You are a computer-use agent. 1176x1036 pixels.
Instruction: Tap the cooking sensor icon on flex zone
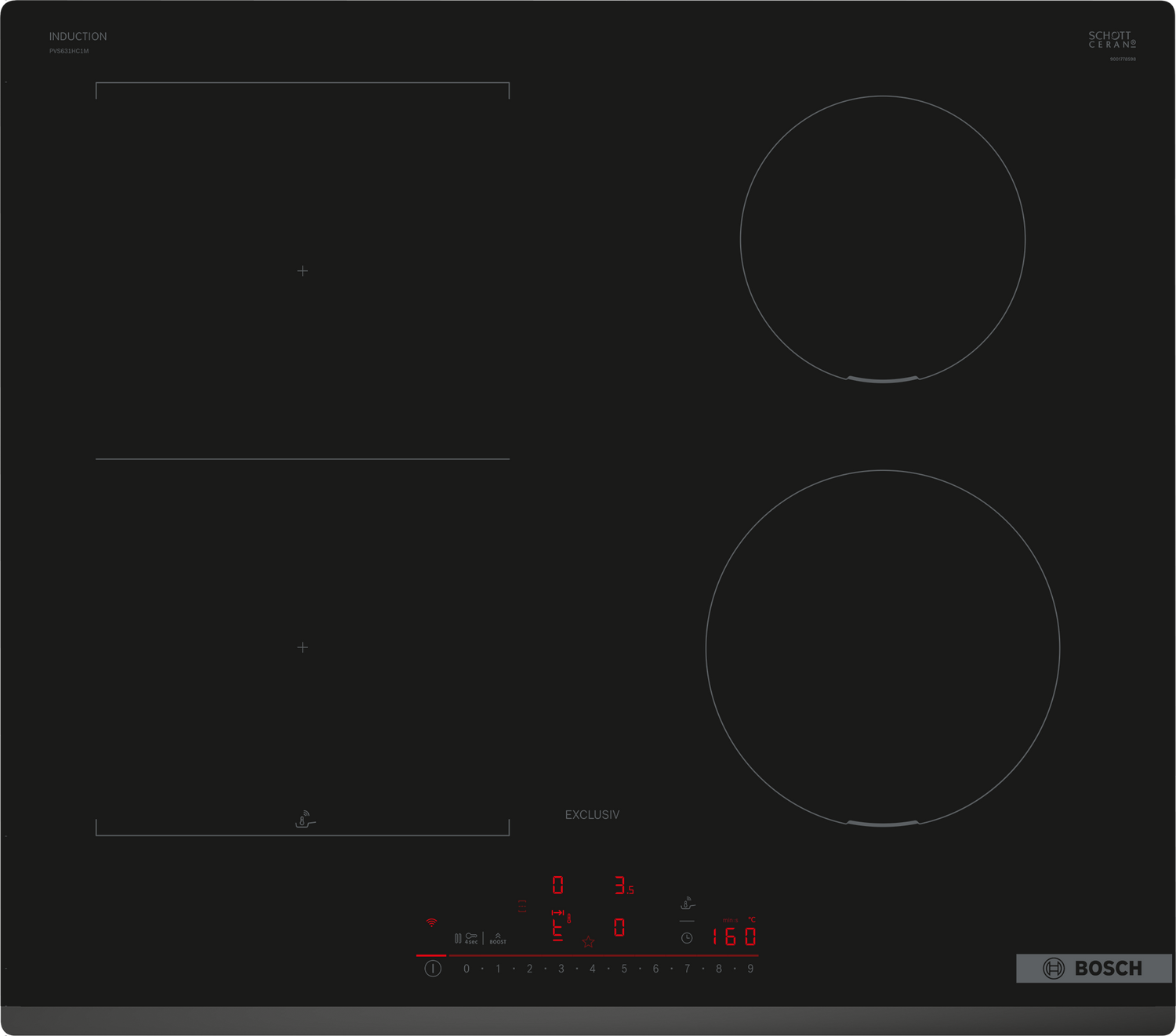pos(305,820)
